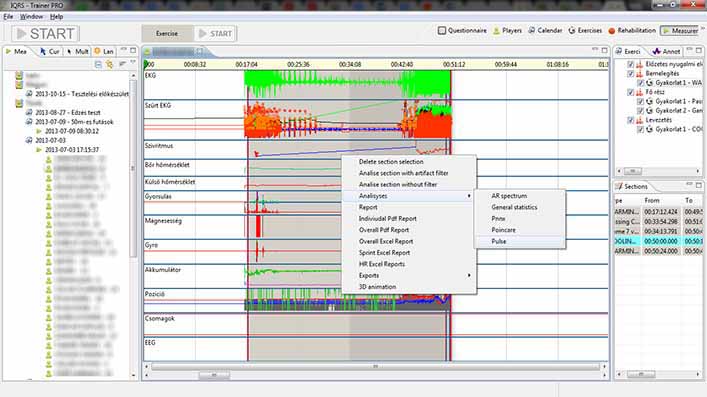Click the link-with-editor icon in the measurement tree toolbar
This screenshot has width=707, height=397.
[x=110, y=65]
